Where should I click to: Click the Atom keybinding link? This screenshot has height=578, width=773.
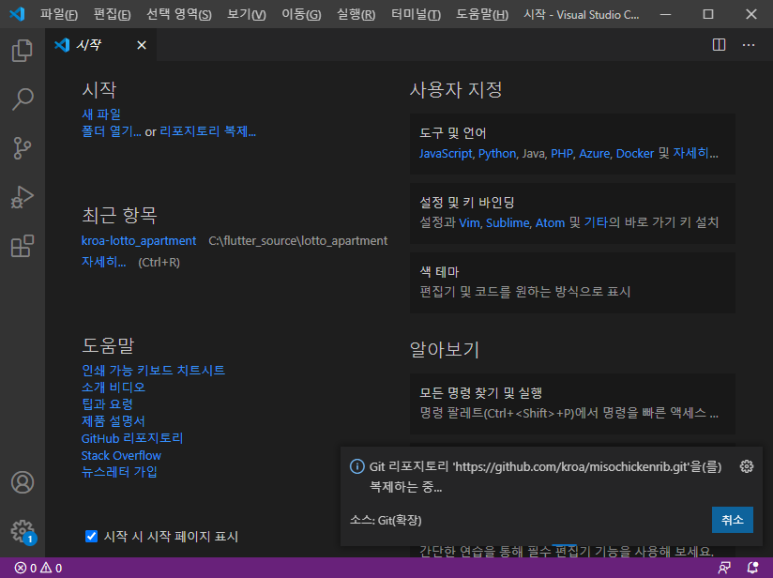click(x=550, y=223)
